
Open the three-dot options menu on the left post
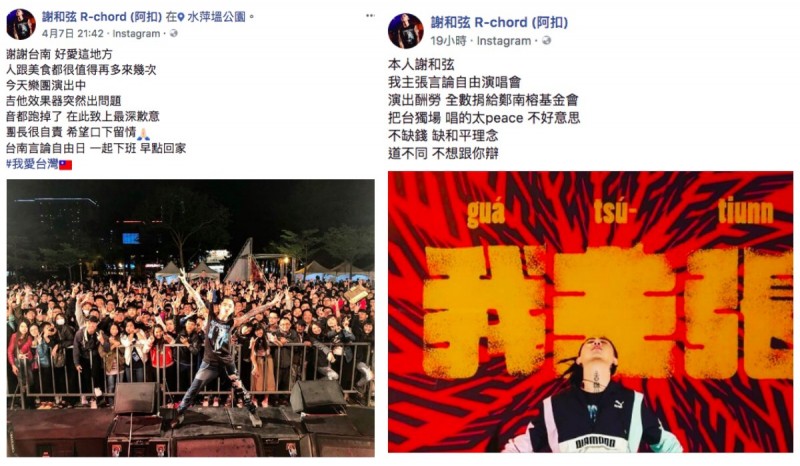click(x=370, y=16)
